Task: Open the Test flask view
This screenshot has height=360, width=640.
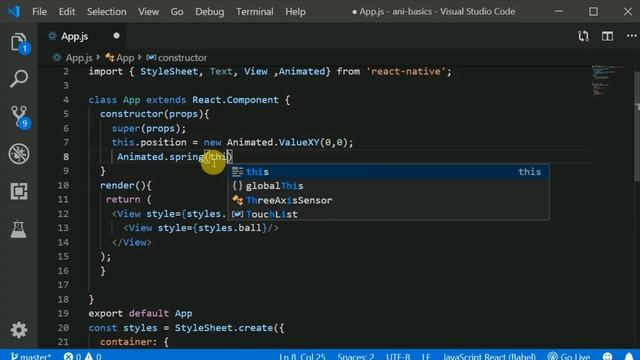Action: (x=18, y=229)
